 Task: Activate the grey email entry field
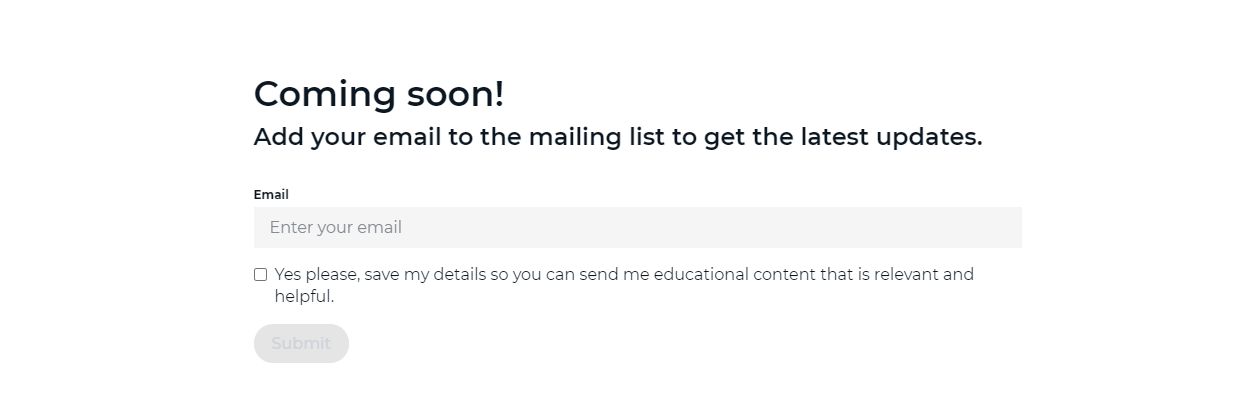coord(637,227)
